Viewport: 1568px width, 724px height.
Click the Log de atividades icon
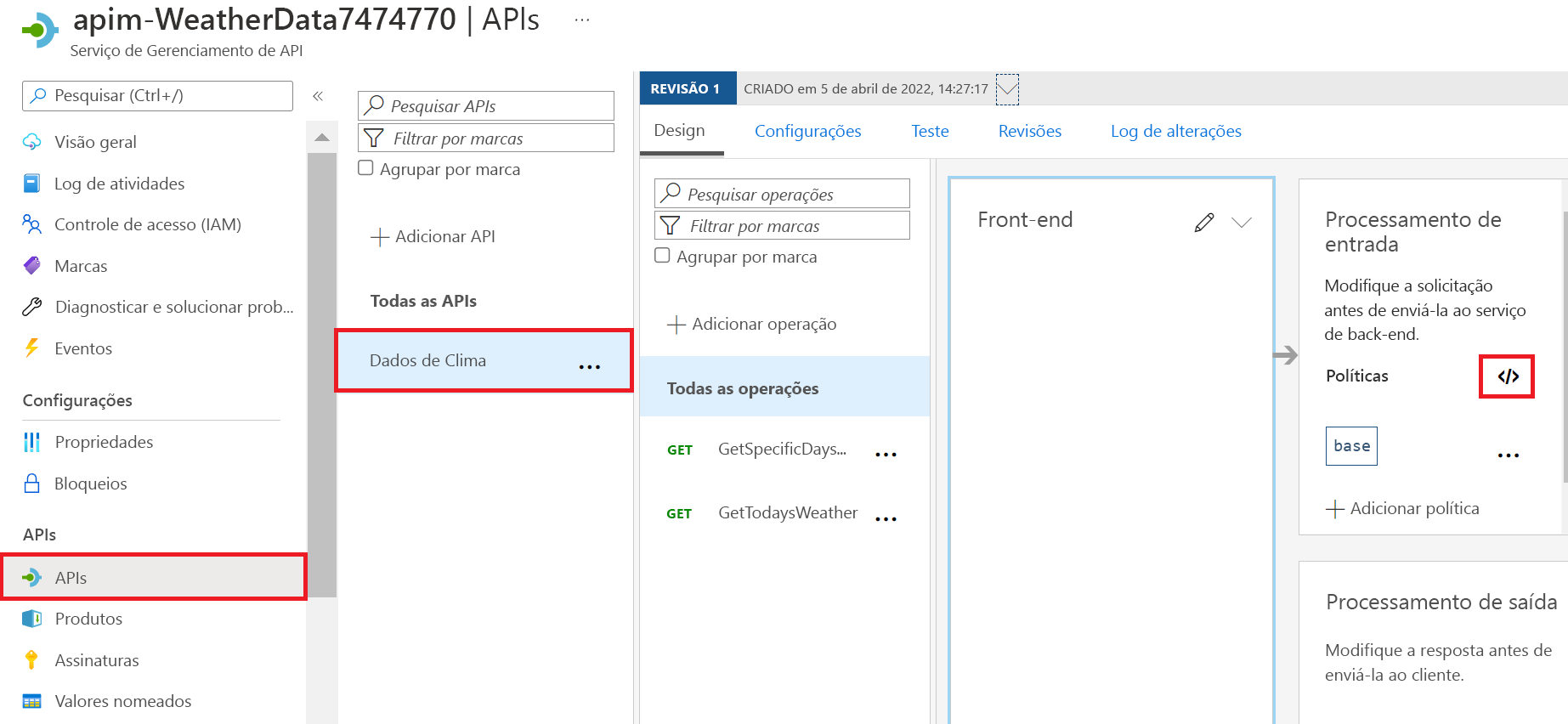pyautogui.click(x=31, y=184)
